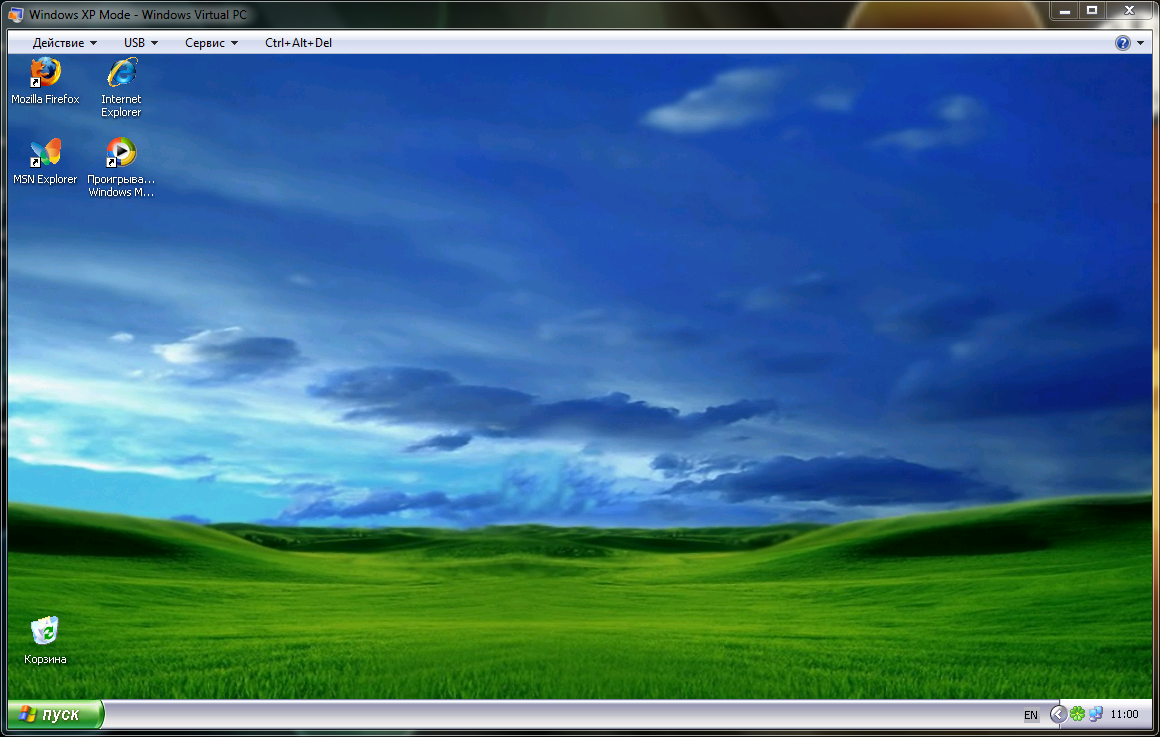Open the Действие dropdown menu

(x=64, y=43)
